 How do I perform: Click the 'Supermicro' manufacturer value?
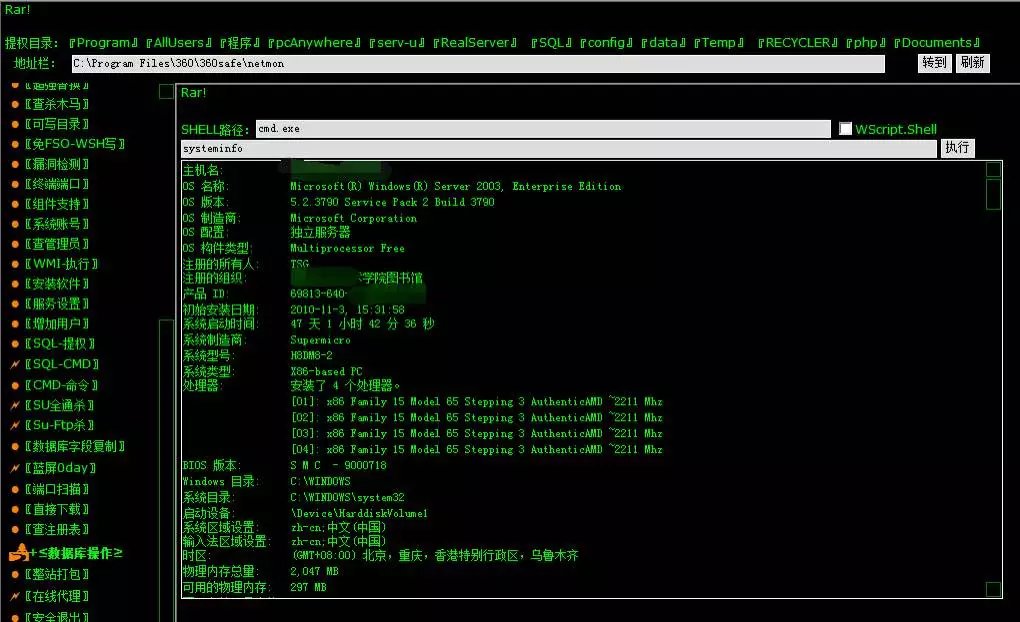320,340
